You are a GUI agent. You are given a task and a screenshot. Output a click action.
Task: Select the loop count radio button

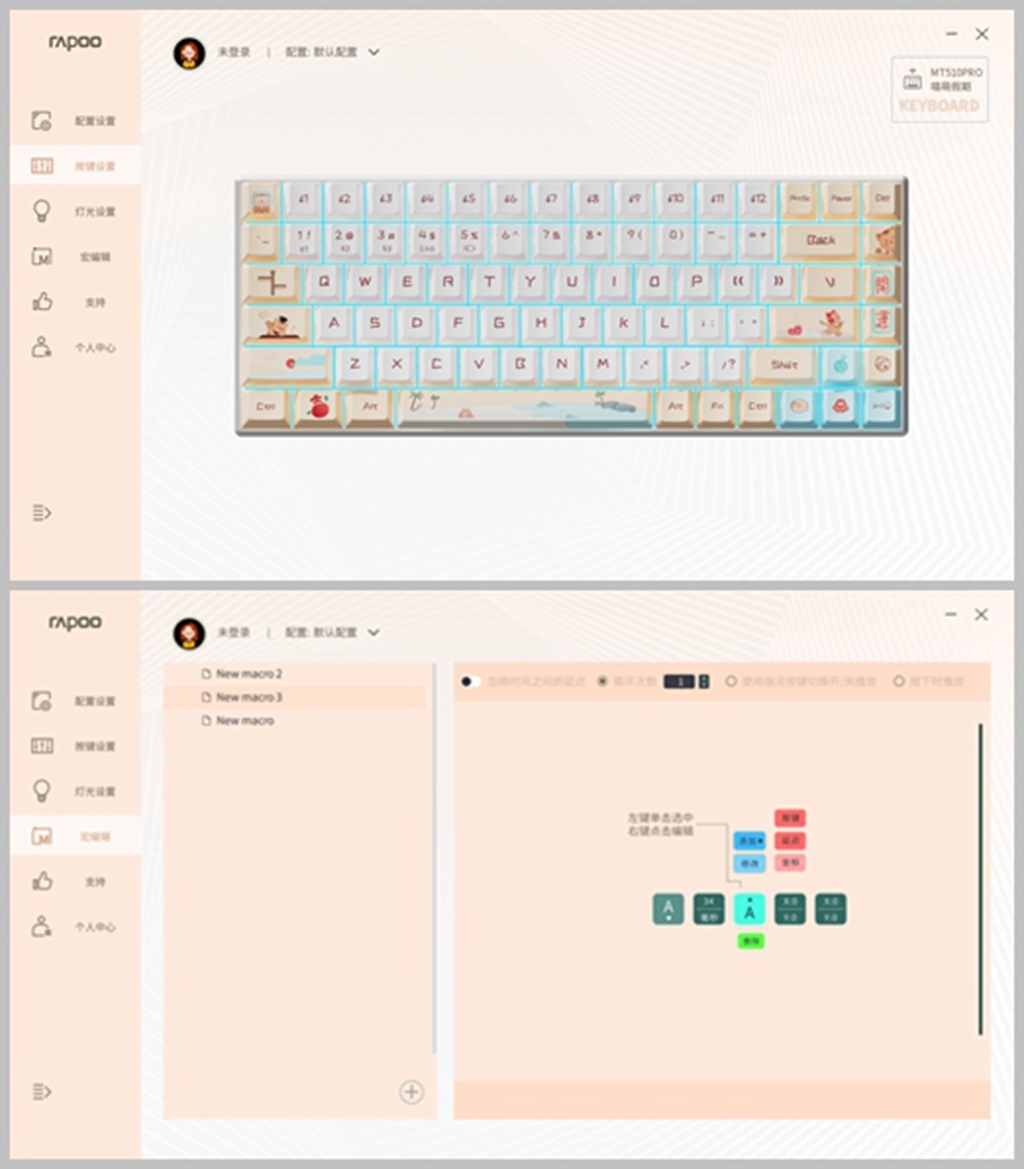click(602, 682)
